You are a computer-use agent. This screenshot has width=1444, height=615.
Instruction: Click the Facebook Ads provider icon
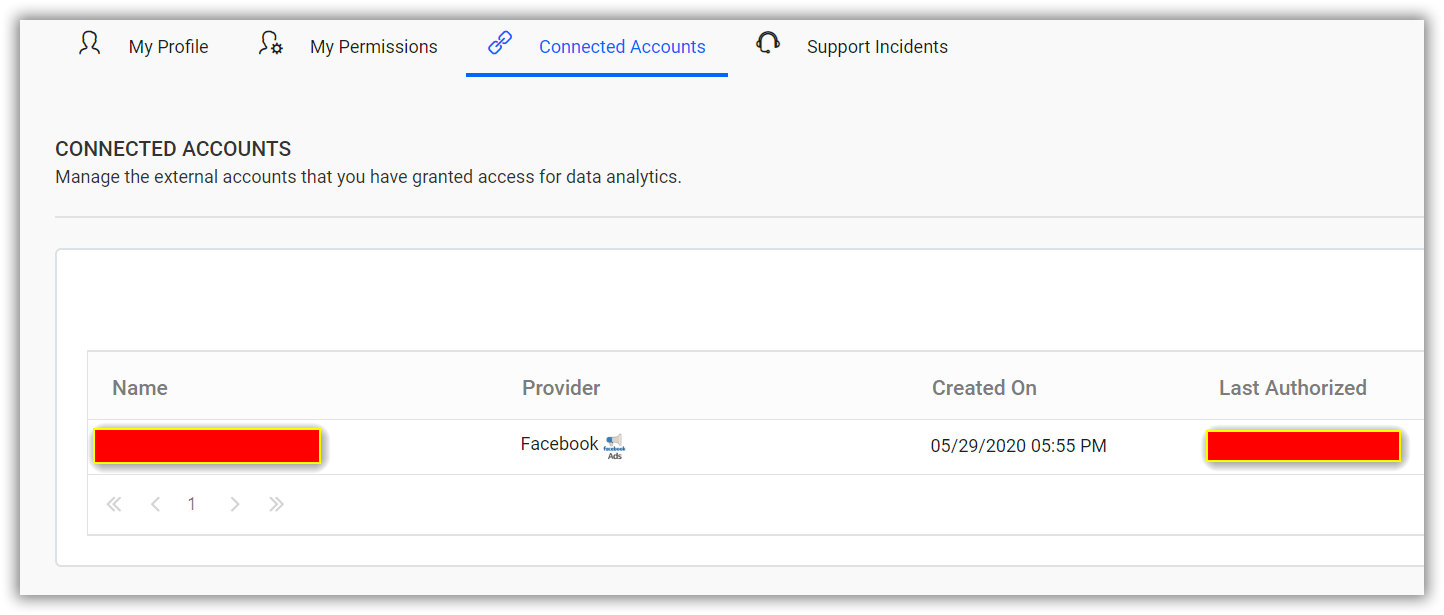[x=614, y=446]
